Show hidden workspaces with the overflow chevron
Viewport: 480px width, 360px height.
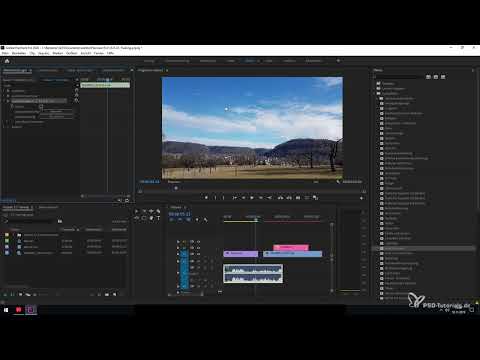338,61
